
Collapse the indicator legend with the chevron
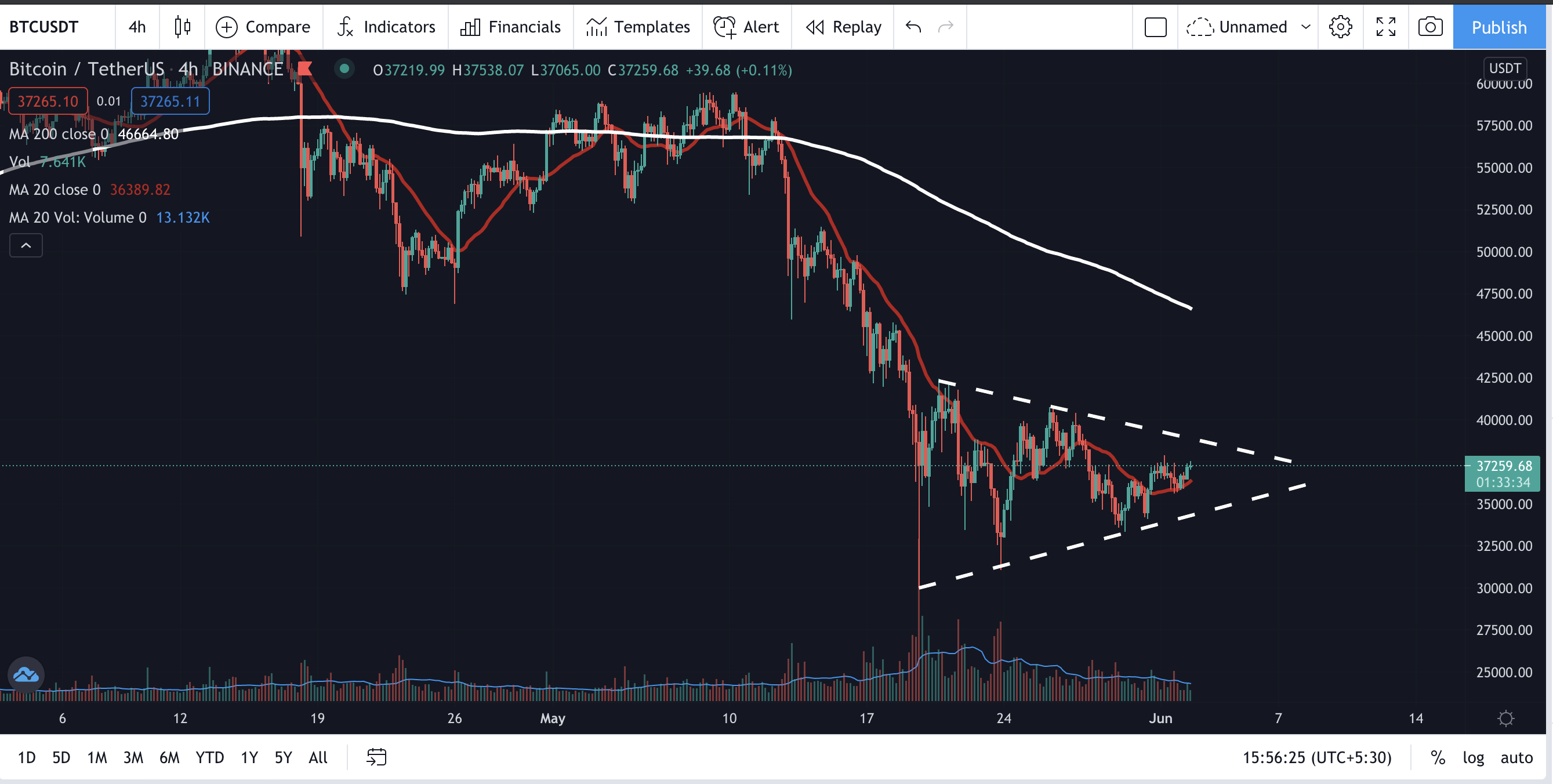click(x=26, y=245)
